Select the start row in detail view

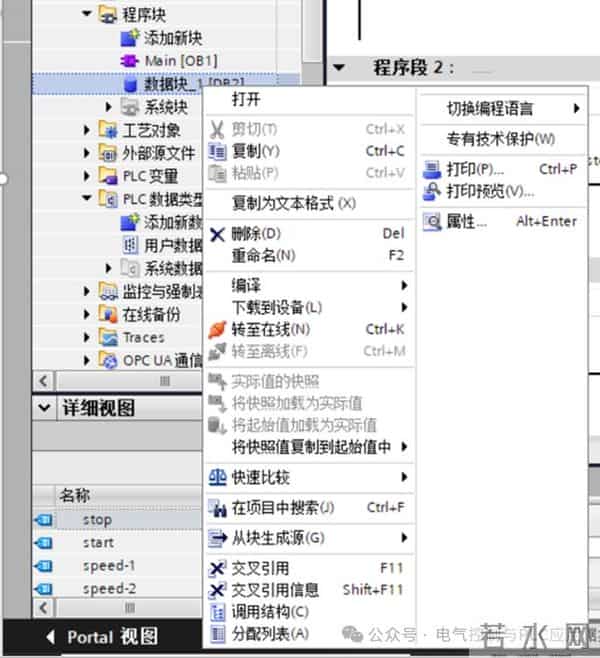click(117, 543)
